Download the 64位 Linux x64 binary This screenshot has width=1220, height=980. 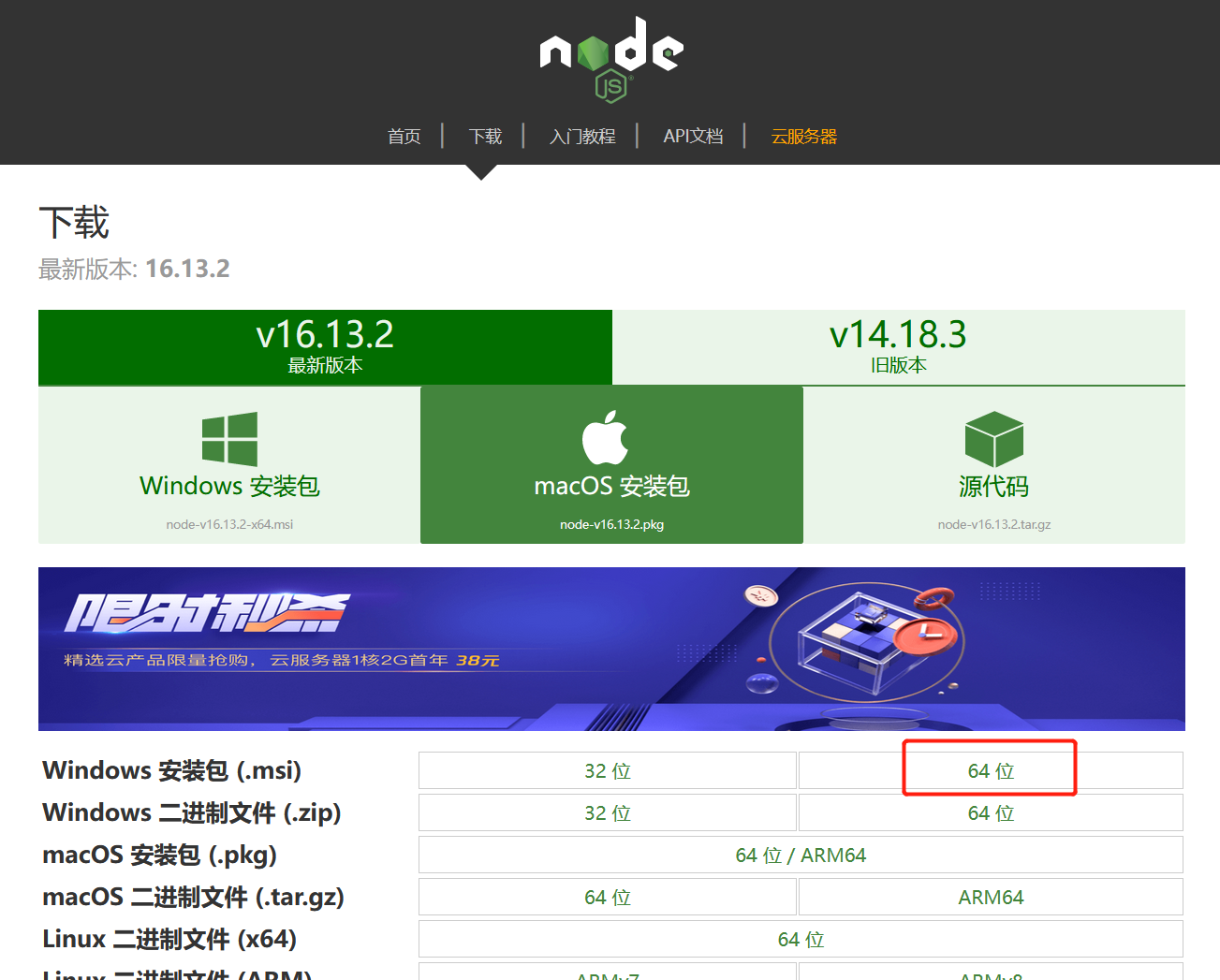[x=801, y=939]
